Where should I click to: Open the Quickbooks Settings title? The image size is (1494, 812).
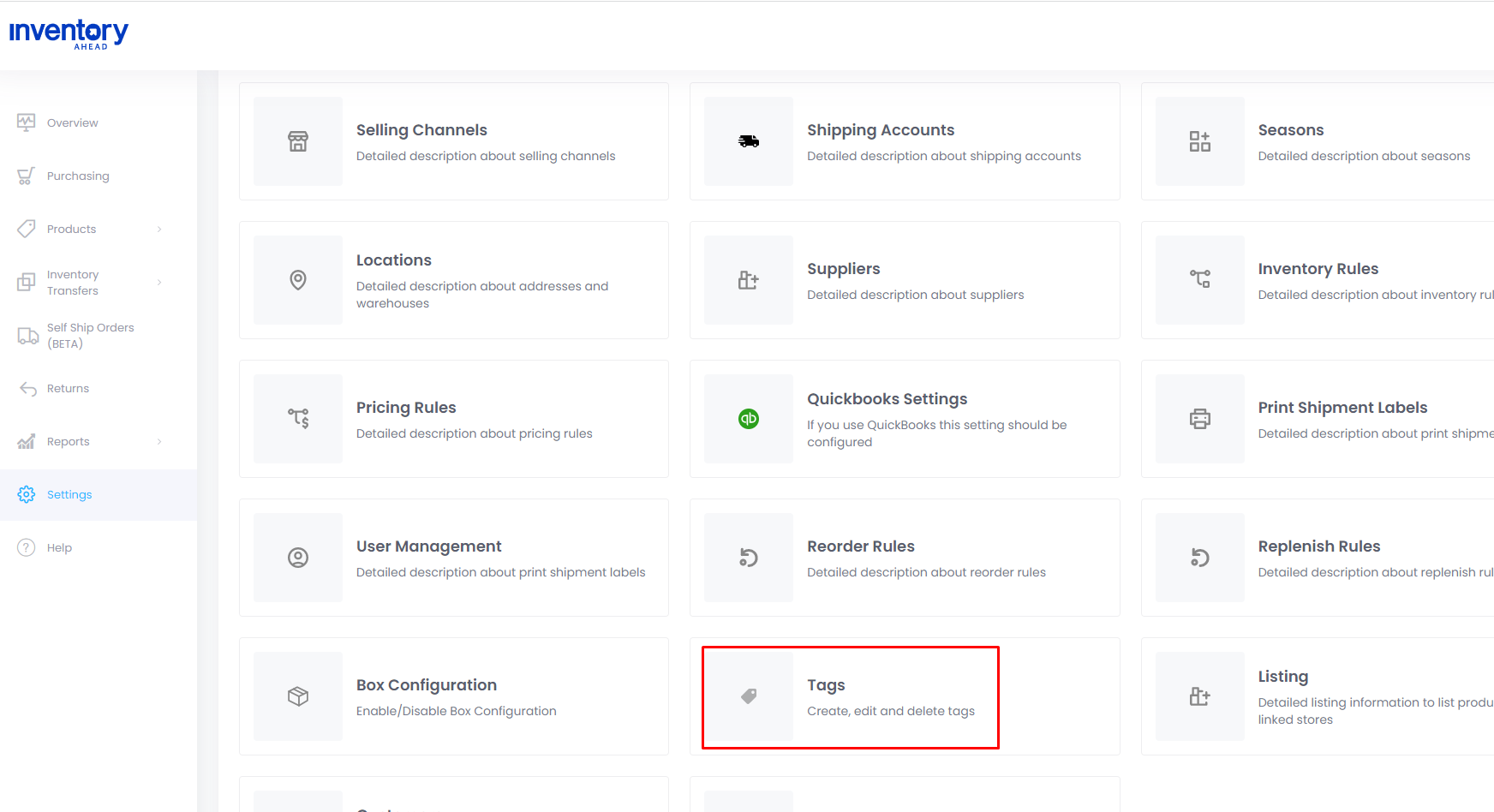pos(887,399)
